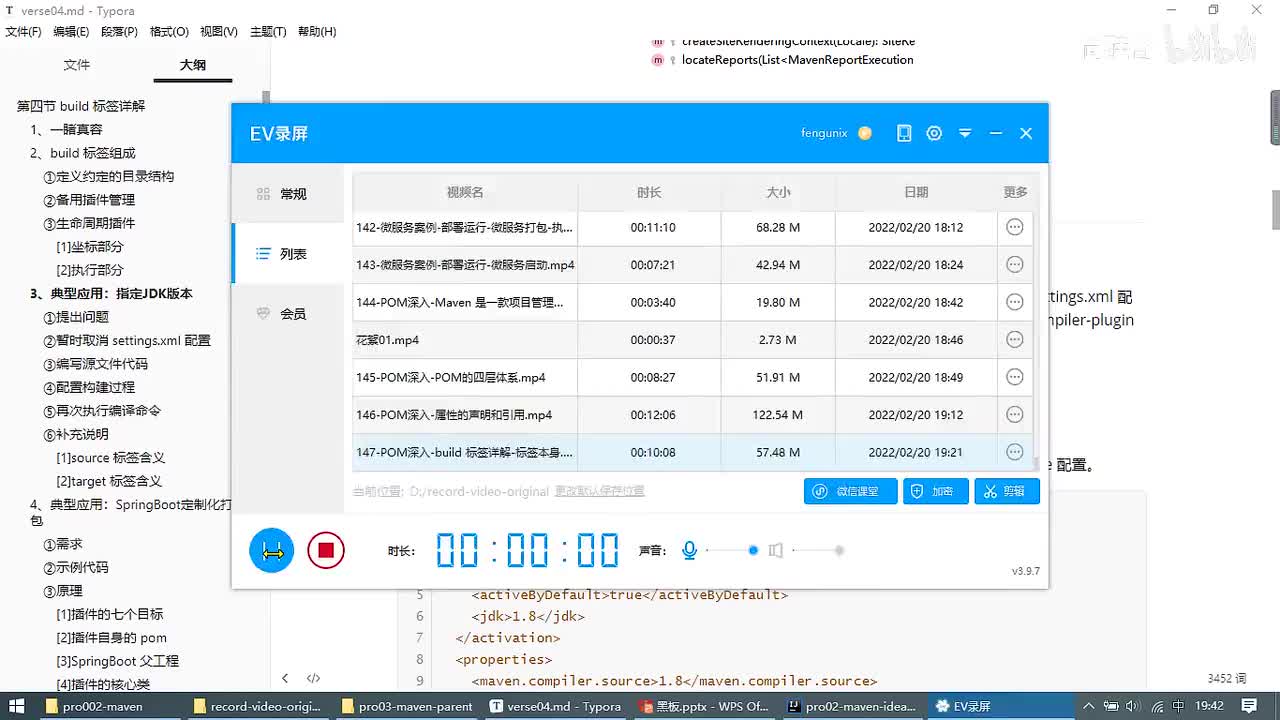Switch Typora sidebar to 大纲 tab

[193, 65]
